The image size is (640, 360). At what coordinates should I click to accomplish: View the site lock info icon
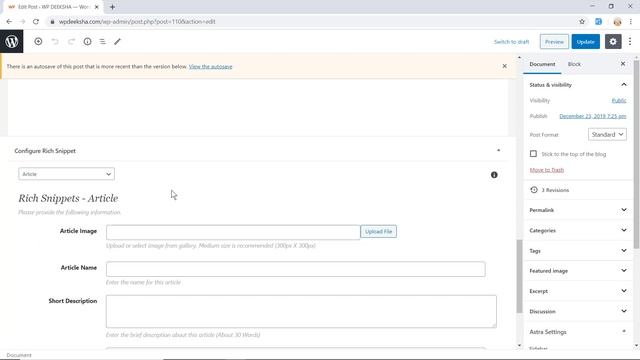(x=52, y=22)
